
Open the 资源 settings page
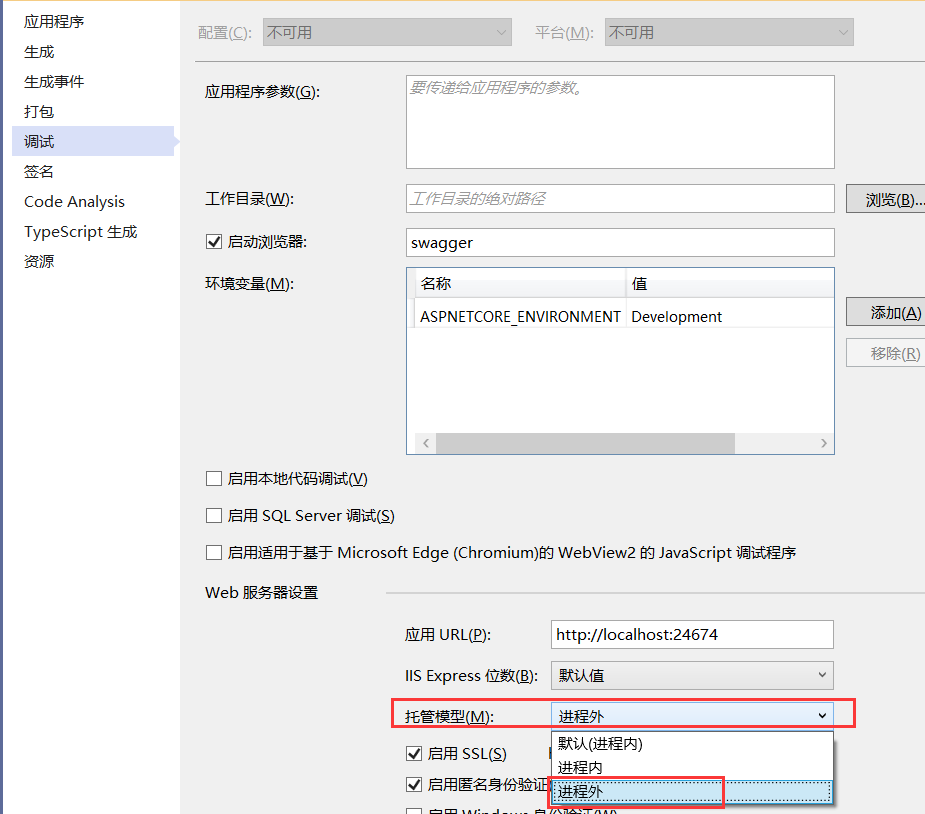point(39,261)
